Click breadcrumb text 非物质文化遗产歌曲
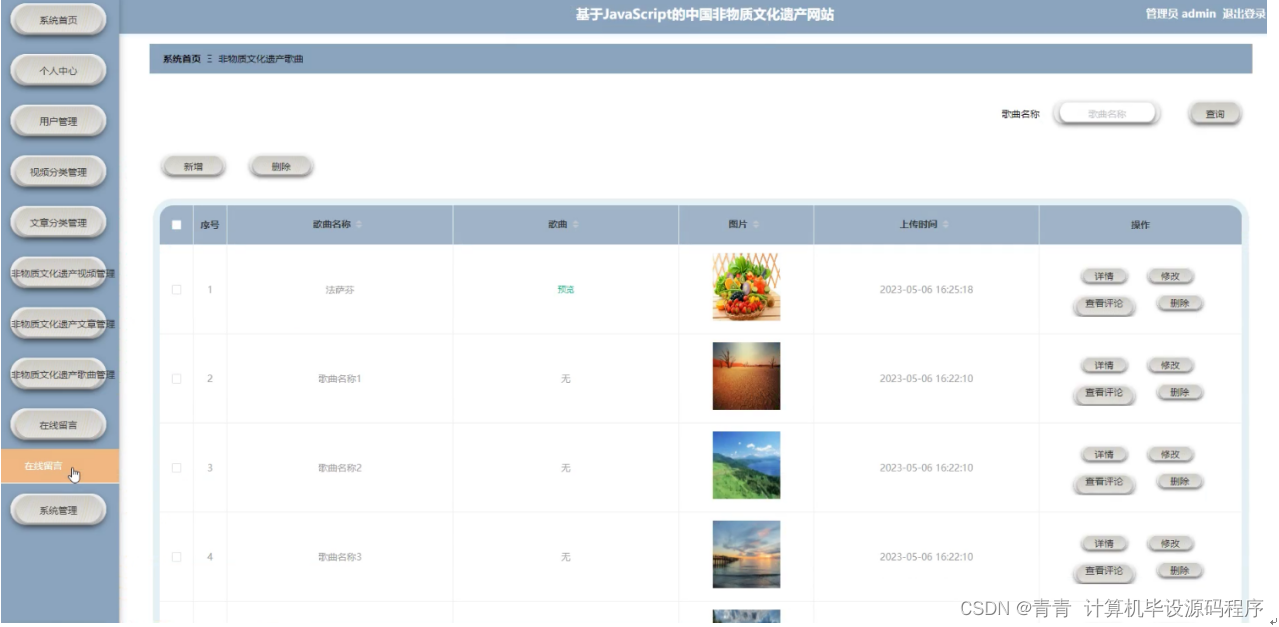1279x627 pixels. (x=261, y=59)
